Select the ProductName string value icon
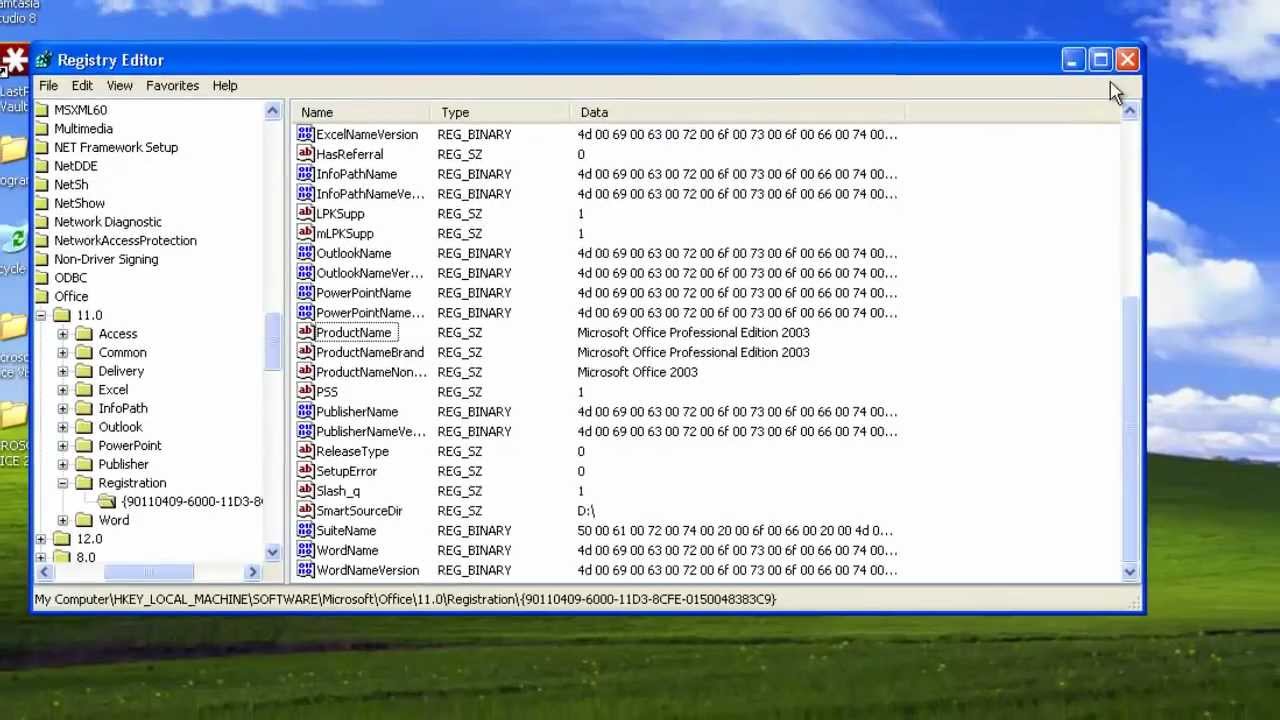This screenshot has height=720, width=1280. (305, 332)
